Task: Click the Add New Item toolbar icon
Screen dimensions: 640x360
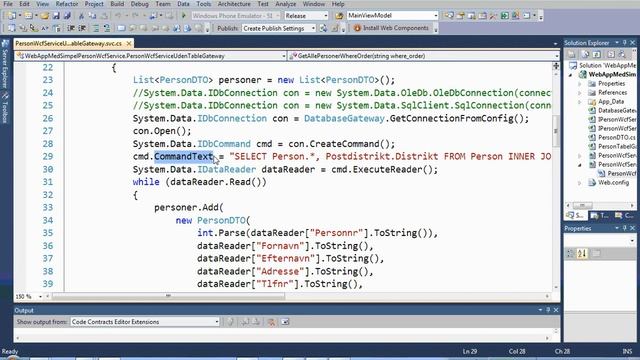Action: click(x=28, y=16)
